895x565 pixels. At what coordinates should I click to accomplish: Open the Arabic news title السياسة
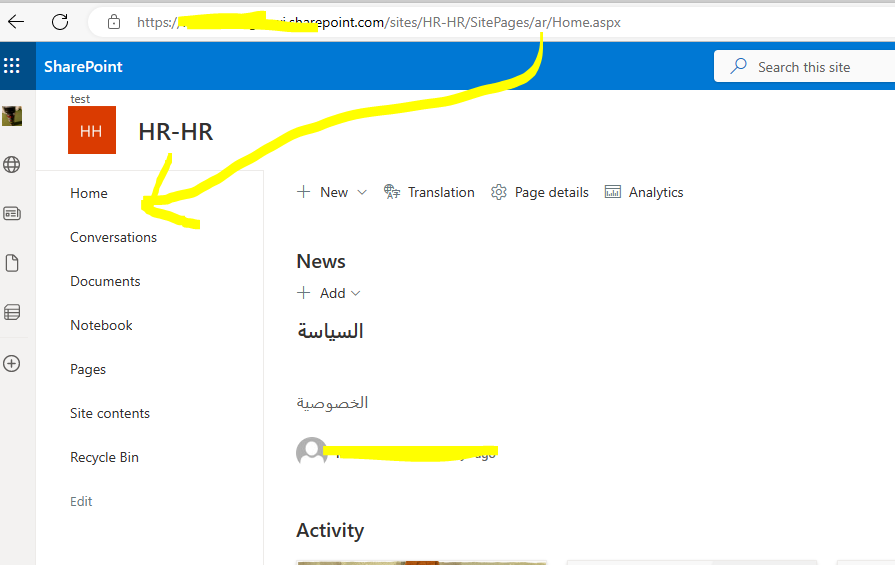pos(330,331)
